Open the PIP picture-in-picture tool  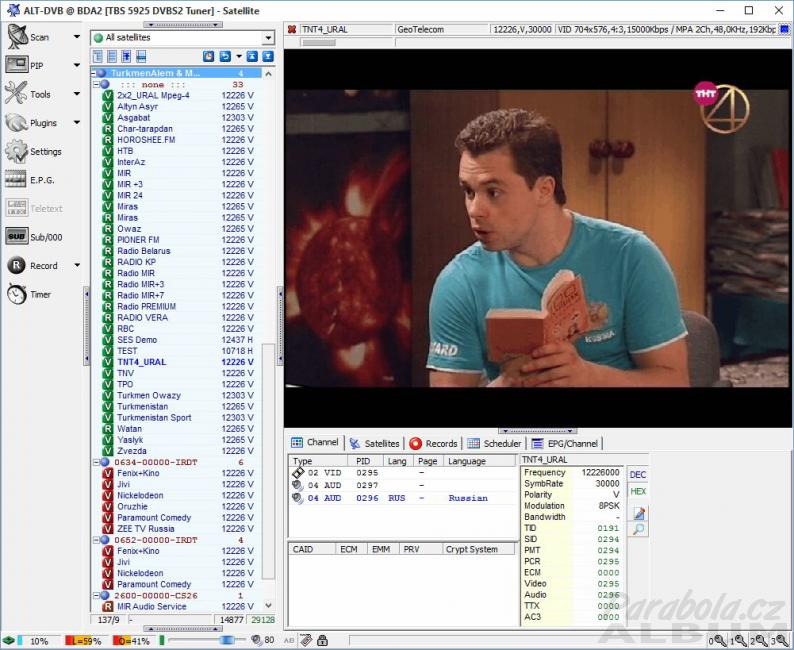(17, 65)
